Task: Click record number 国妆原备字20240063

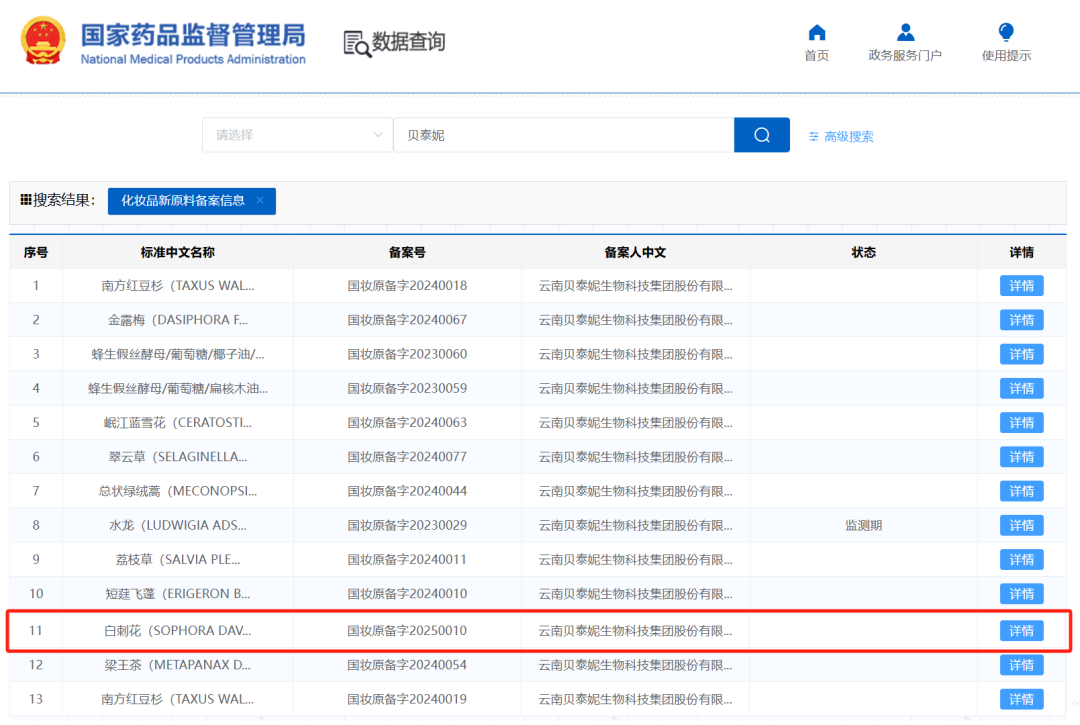Action: coord(407,422)
